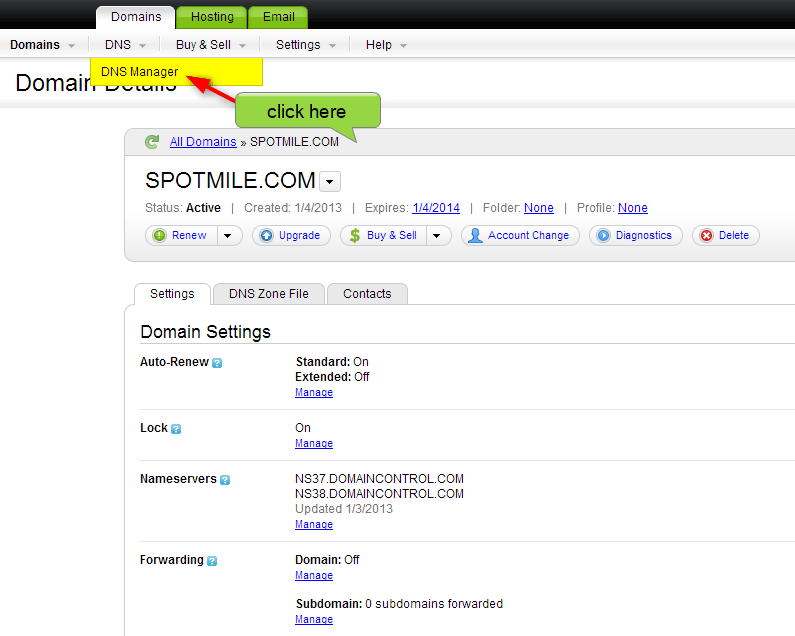795x636 pixels.
Task: Click the Renew button label
Action: [189, 235]
